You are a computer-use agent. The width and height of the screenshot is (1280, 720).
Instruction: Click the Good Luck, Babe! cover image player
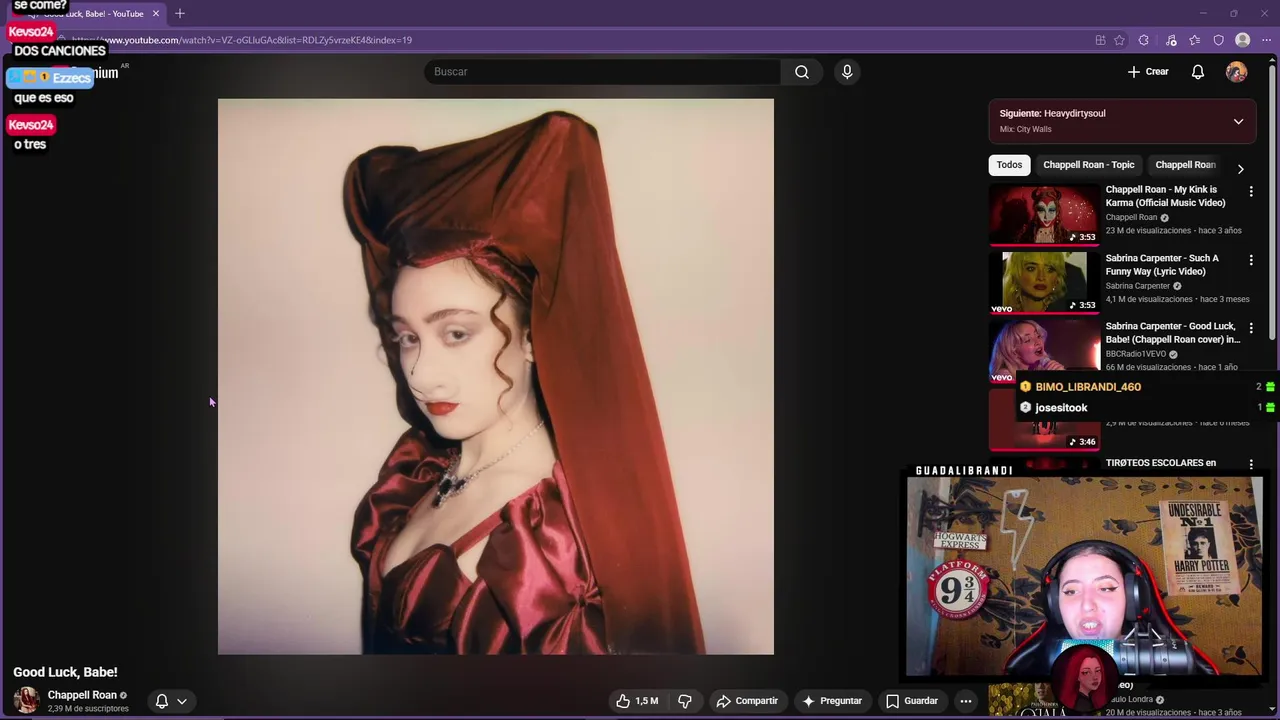[x=496, y=376]
